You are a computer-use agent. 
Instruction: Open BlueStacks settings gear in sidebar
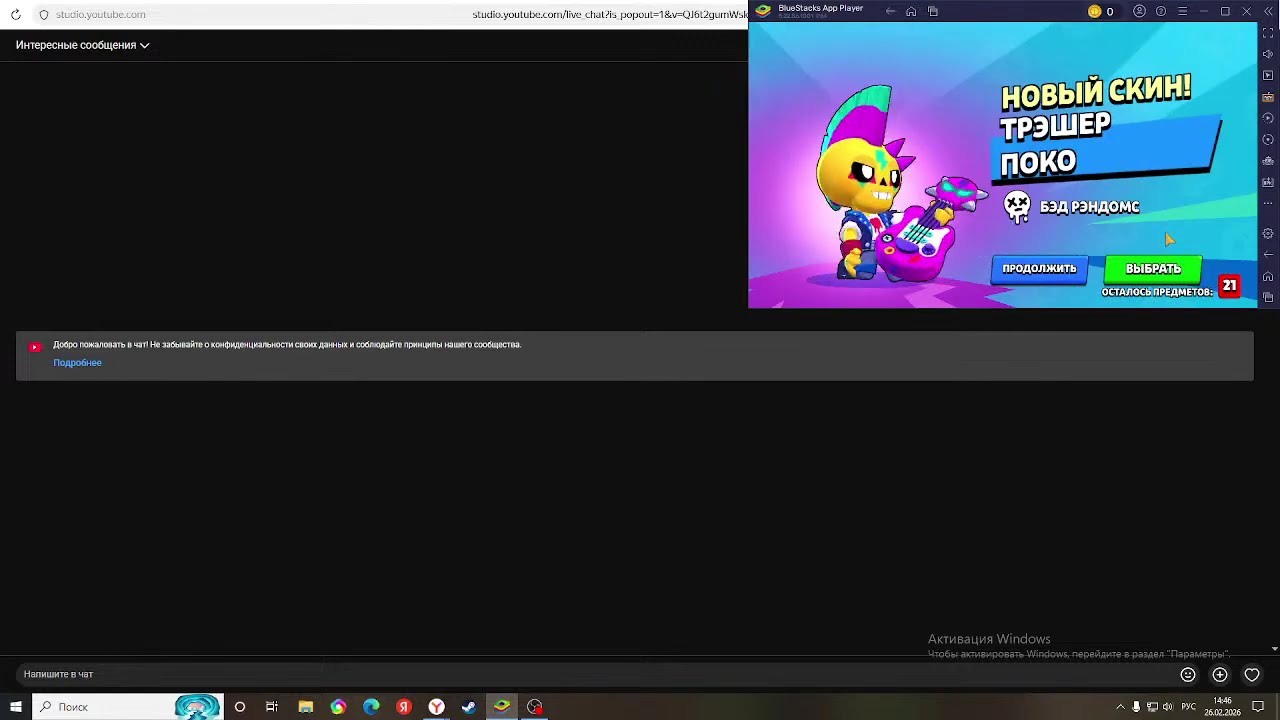pyautogui.click(x=1268, y=234)
